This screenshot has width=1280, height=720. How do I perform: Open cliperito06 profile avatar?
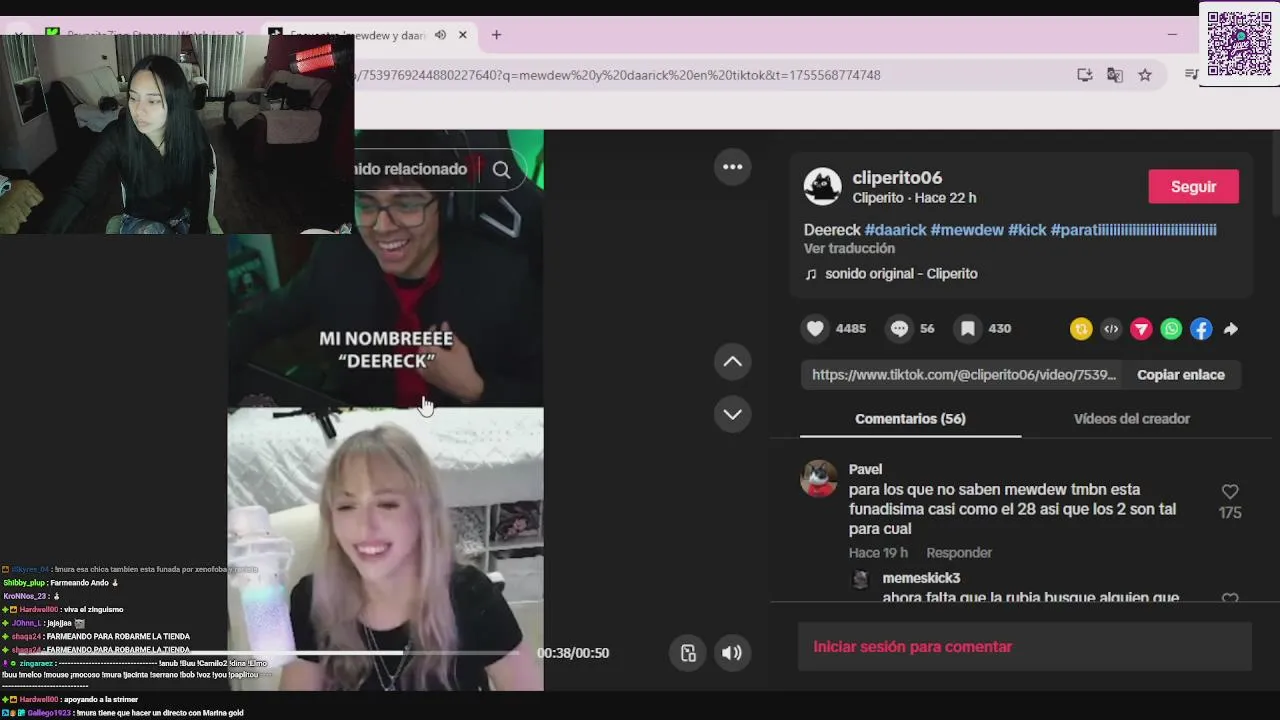click(x=823, y=187)
